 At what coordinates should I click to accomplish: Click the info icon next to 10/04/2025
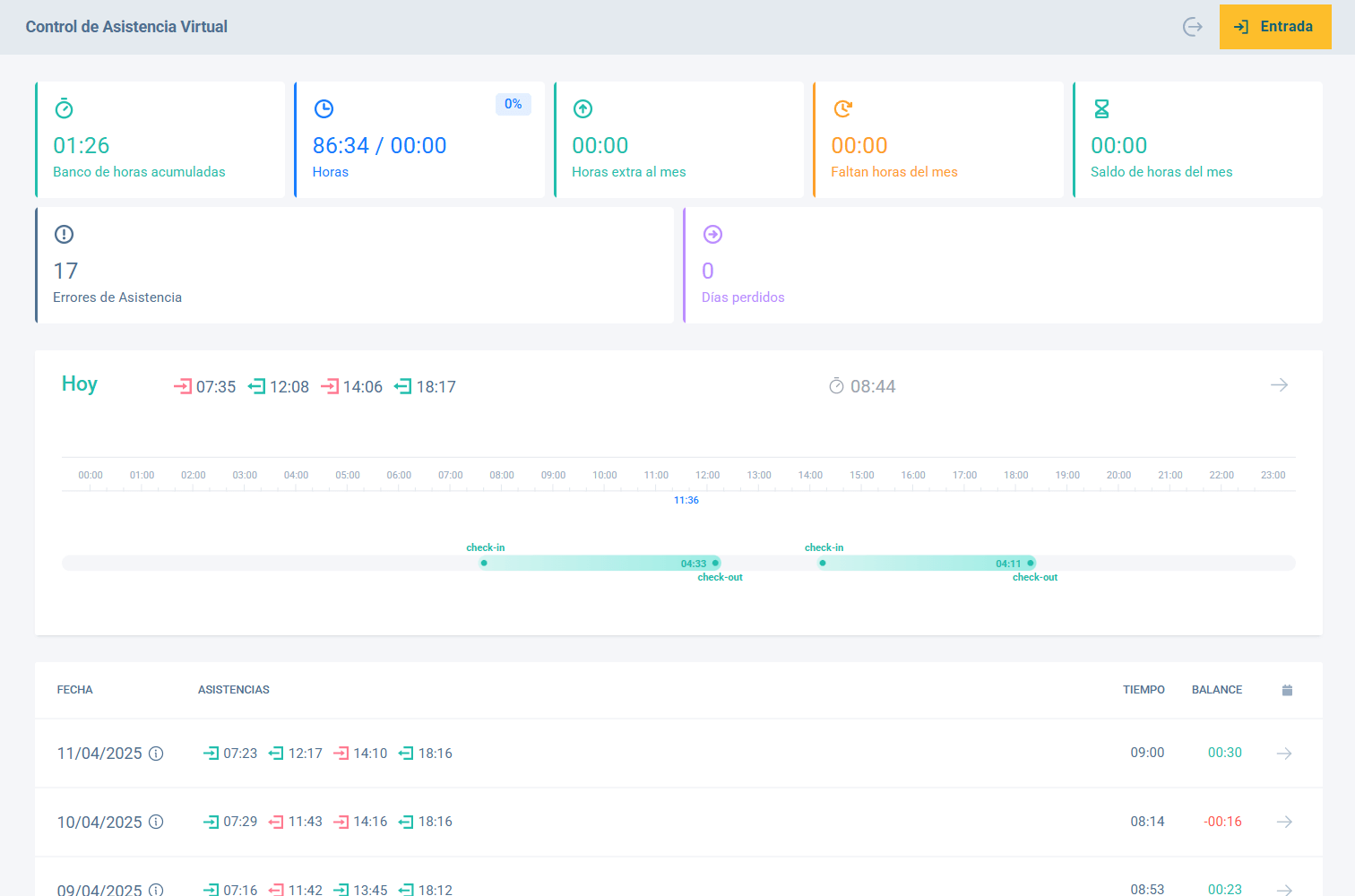pos(156,822)
